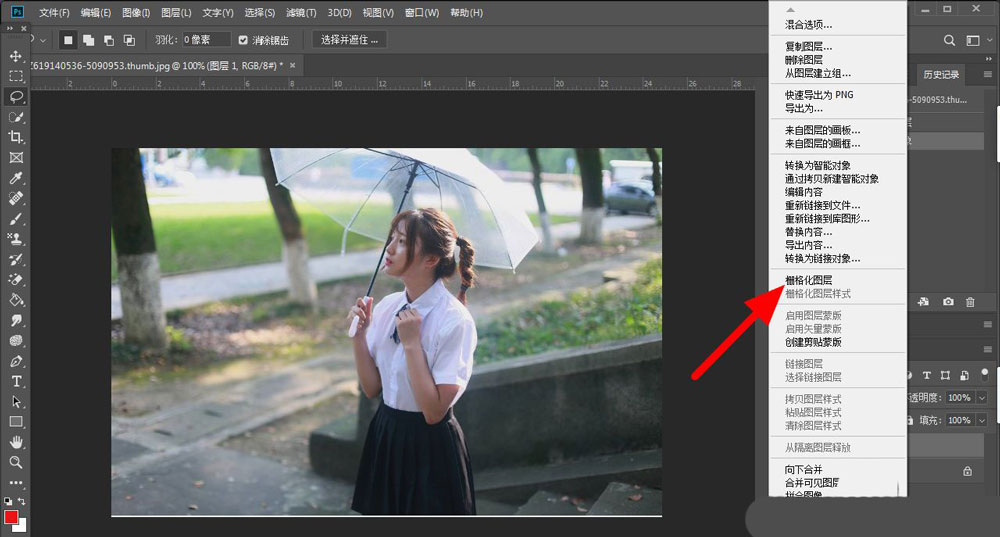Choose Add to Selection mode button
This screenshot has width=1000, height=537.
[x=89, y=40]
